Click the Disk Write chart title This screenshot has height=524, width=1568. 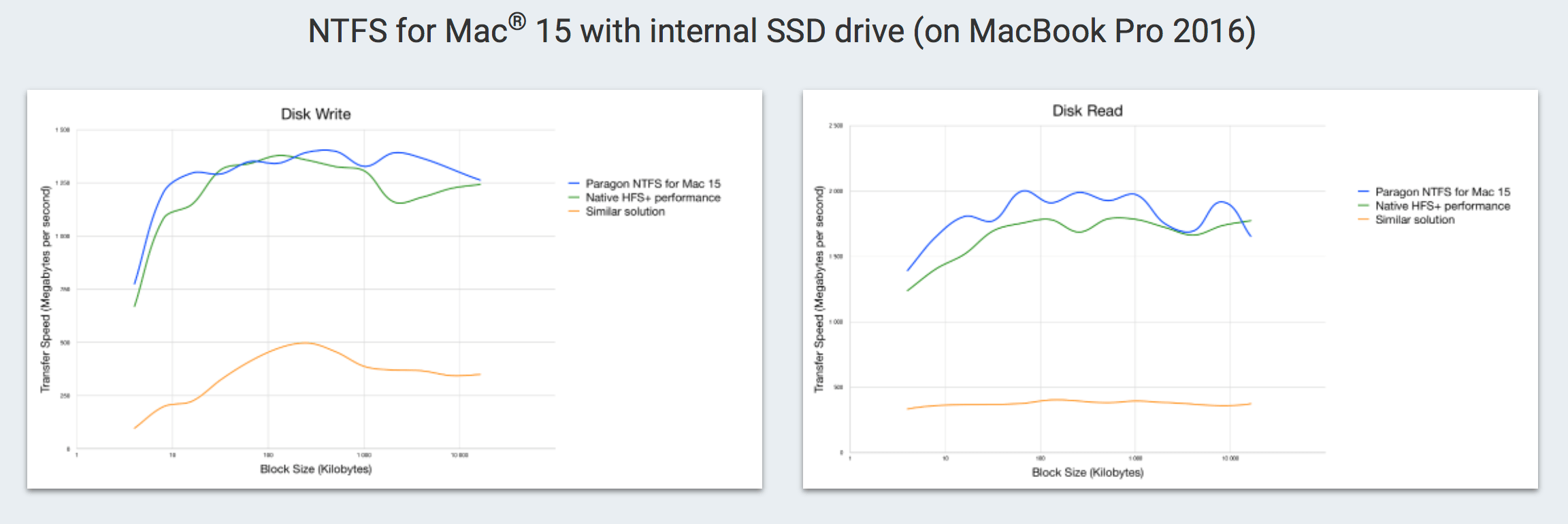(316, 114)
